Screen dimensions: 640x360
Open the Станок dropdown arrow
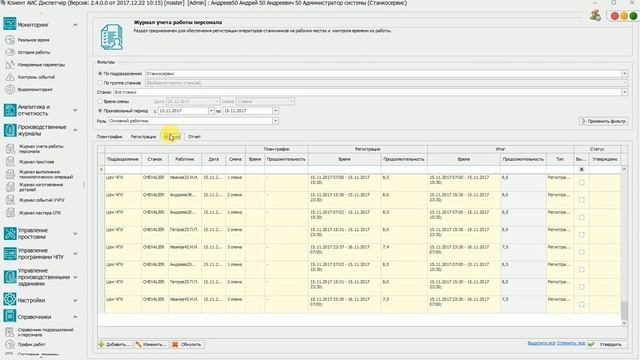pos(624,92)
